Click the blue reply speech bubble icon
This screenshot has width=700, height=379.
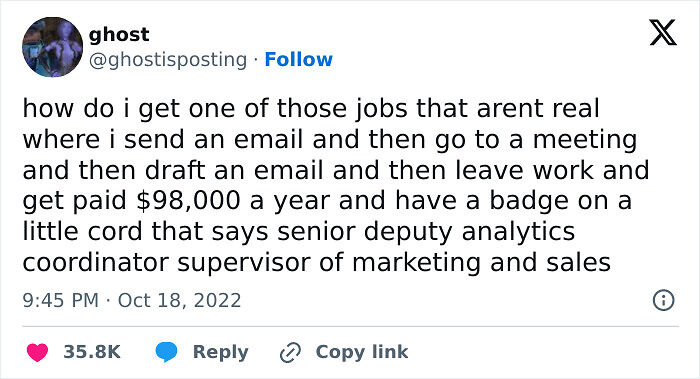pos(166,352)
